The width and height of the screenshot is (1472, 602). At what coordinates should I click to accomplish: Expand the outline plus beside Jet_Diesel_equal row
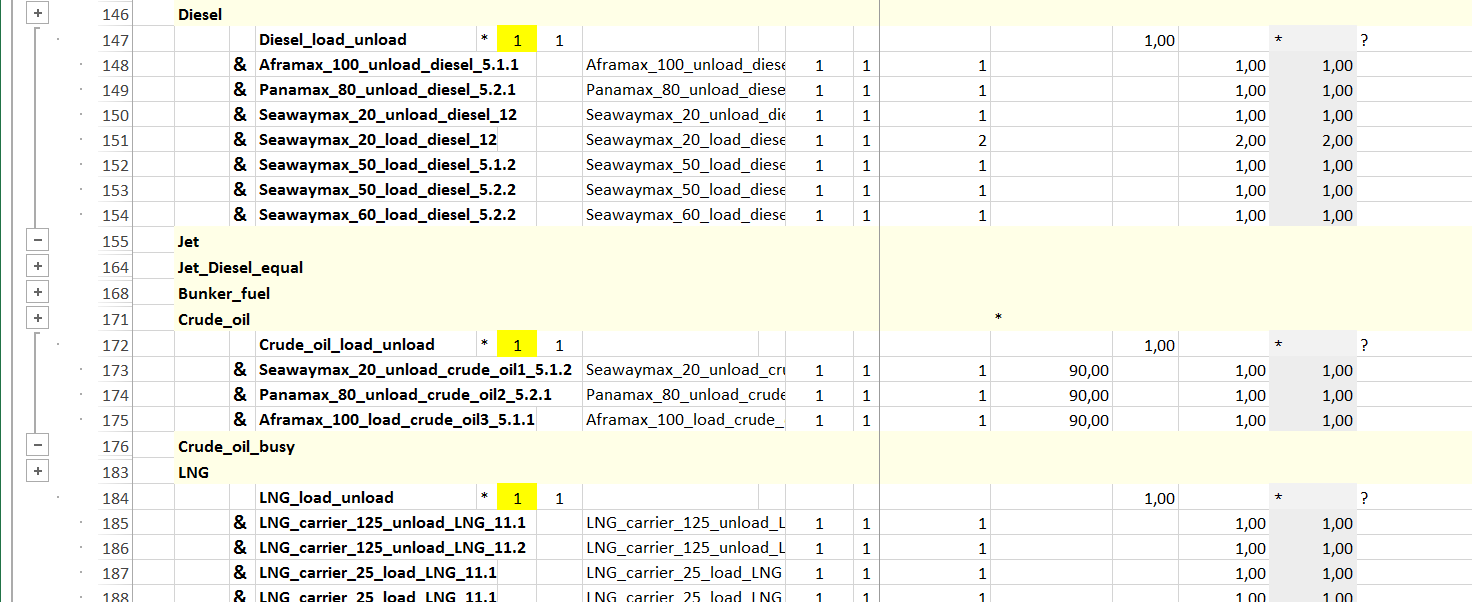tap(37, 267)
